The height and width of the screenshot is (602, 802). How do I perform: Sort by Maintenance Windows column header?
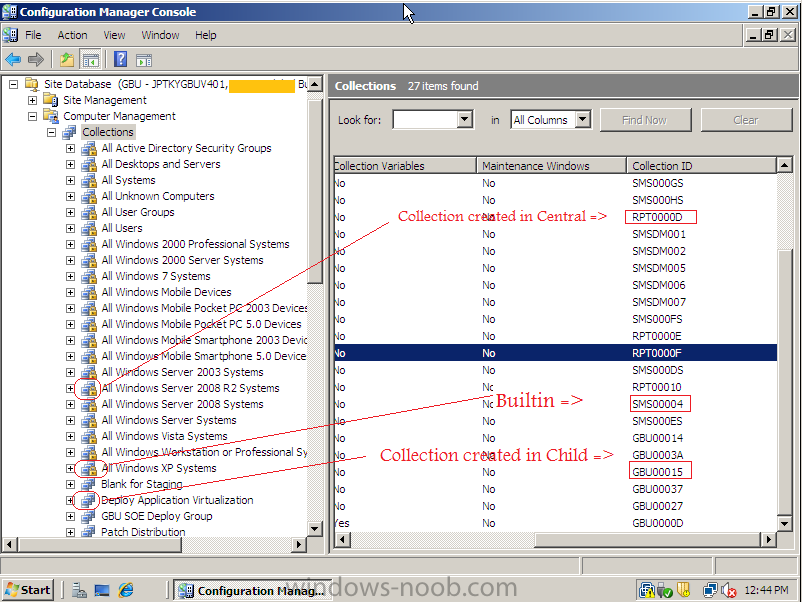click(x=551, y=166)
